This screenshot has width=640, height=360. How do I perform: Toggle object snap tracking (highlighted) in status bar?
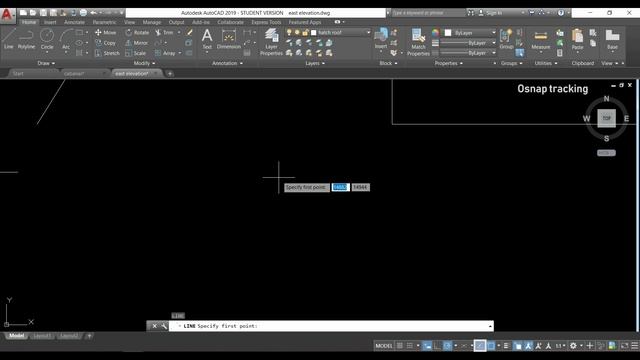[480, 346]
